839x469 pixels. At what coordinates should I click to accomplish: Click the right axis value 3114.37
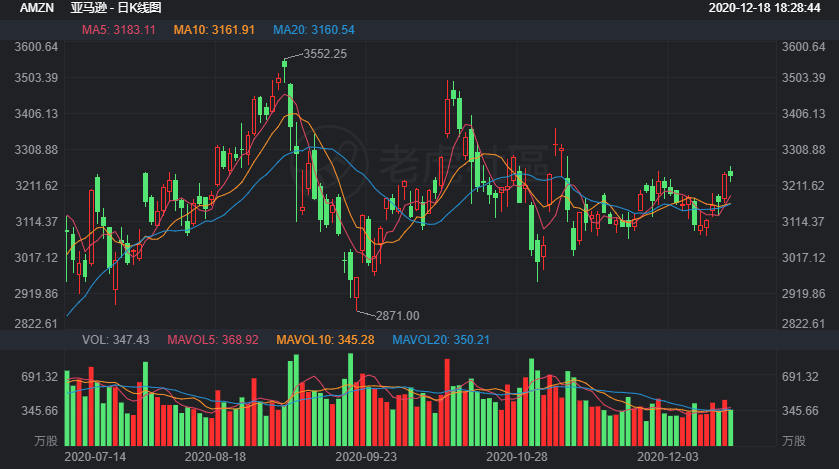coord(804,222)
